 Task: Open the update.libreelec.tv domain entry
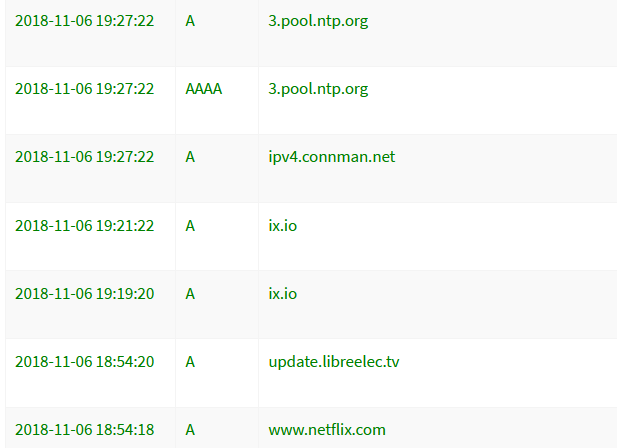pyautogui.click(x=334, y=362)
